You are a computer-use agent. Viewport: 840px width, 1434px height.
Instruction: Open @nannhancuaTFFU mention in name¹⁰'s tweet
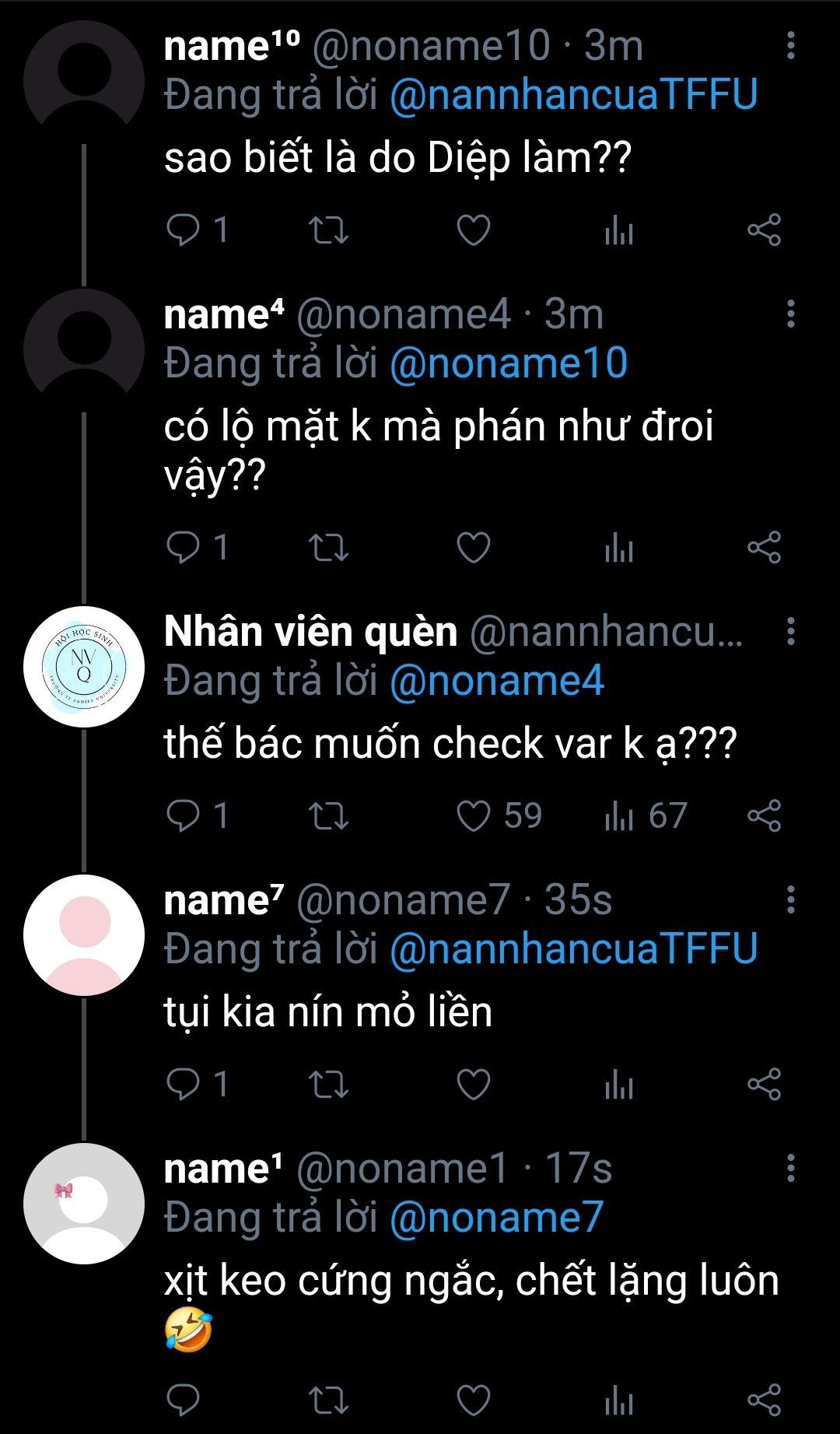pyautogui.click(x=573, y=95)
